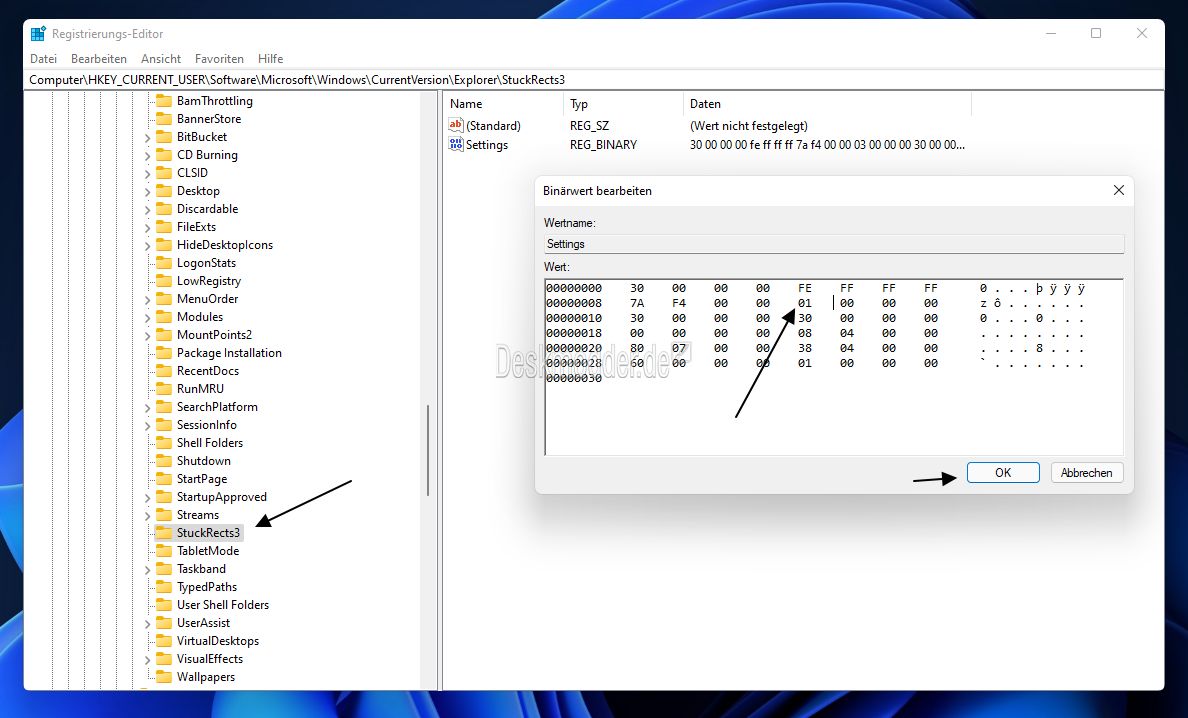Sort values by the Typ column header
The height and width of the screenshot is (718, 1188).
tap(624, 104)
